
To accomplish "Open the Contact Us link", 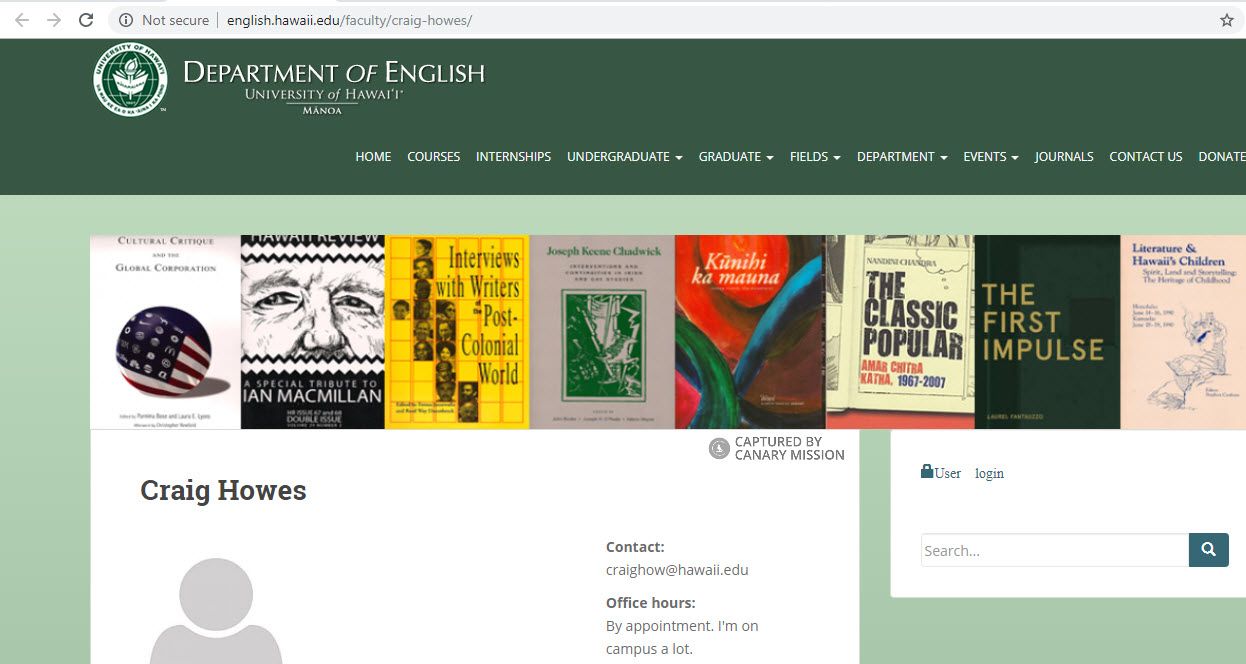I will click(x=1145, y=157).
